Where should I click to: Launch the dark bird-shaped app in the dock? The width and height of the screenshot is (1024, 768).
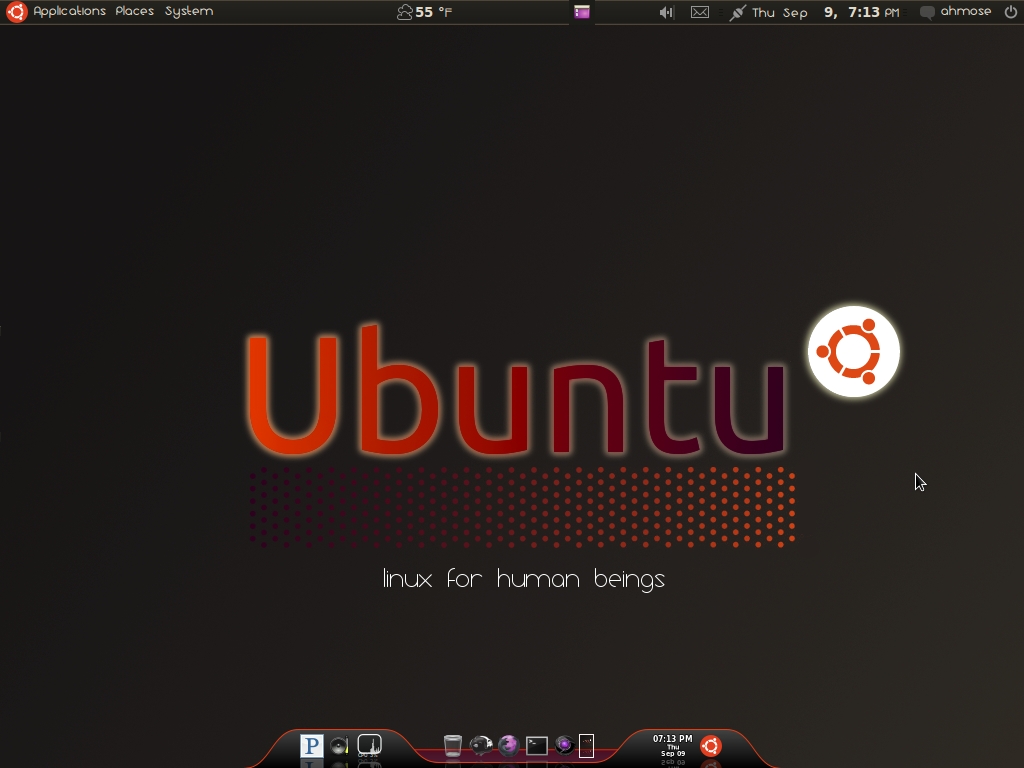click(x=481, y=745)
